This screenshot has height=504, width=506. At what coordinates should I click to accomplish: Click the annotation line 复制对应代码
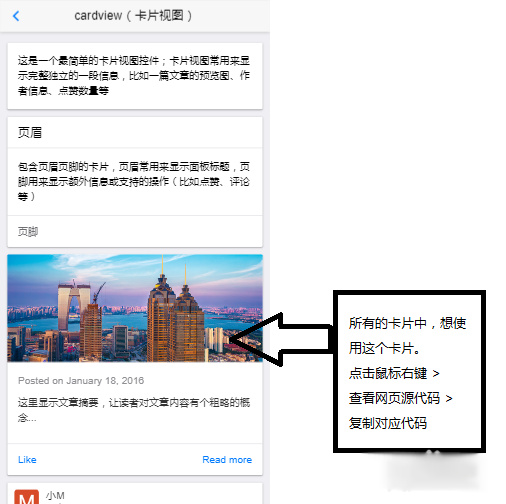coord(388,423)
